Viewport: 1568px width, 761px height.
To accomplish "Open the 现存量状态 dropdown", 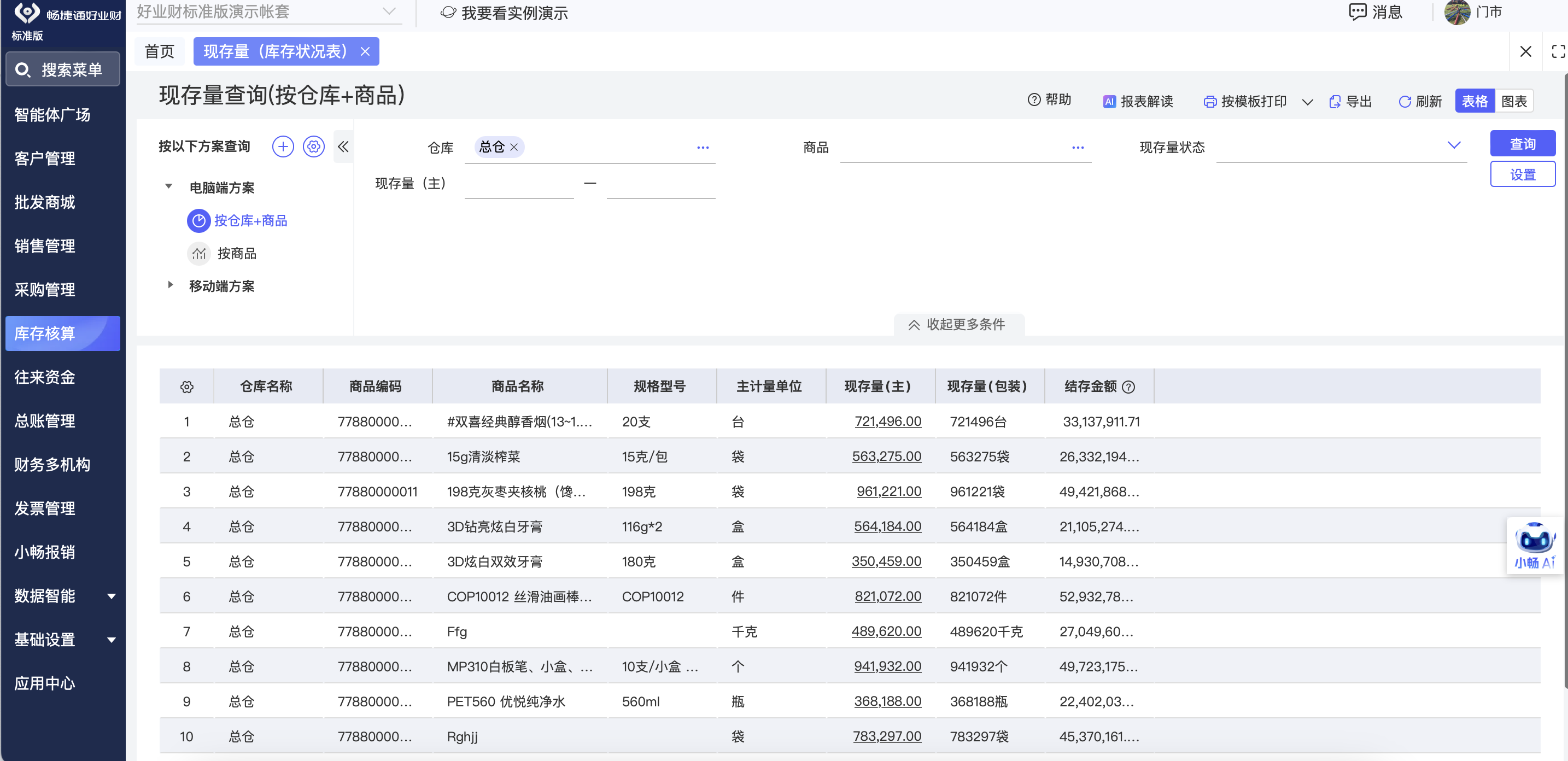I will [1453, 145].
